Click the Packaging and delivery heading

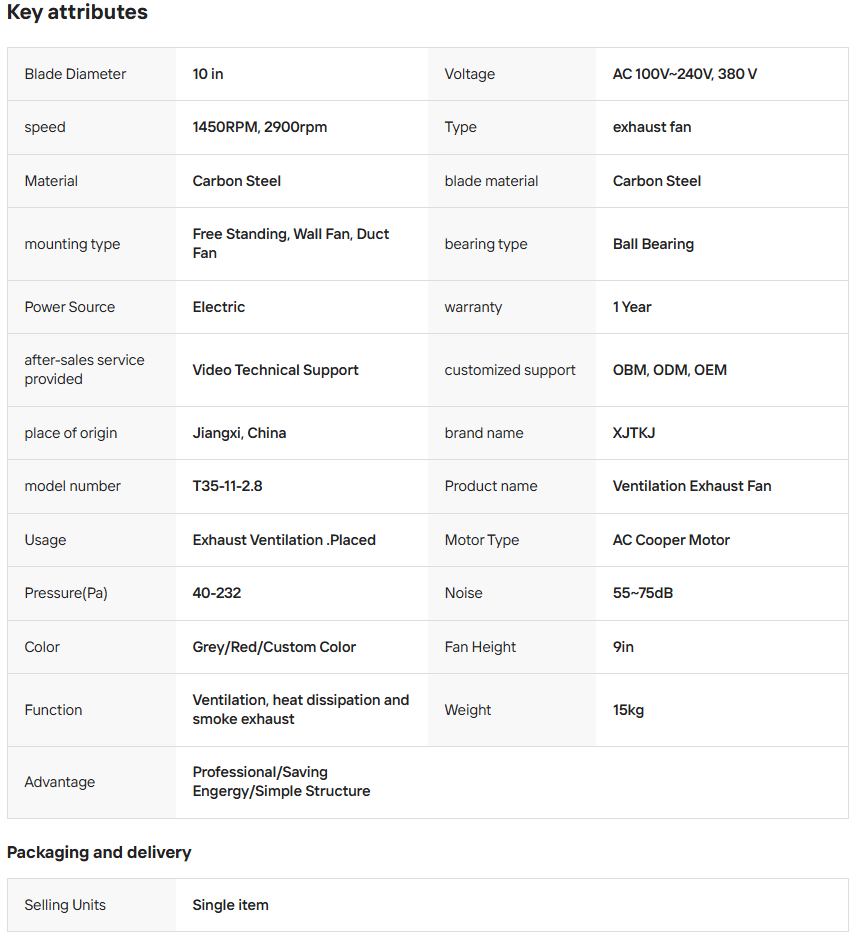coord(99,852)
